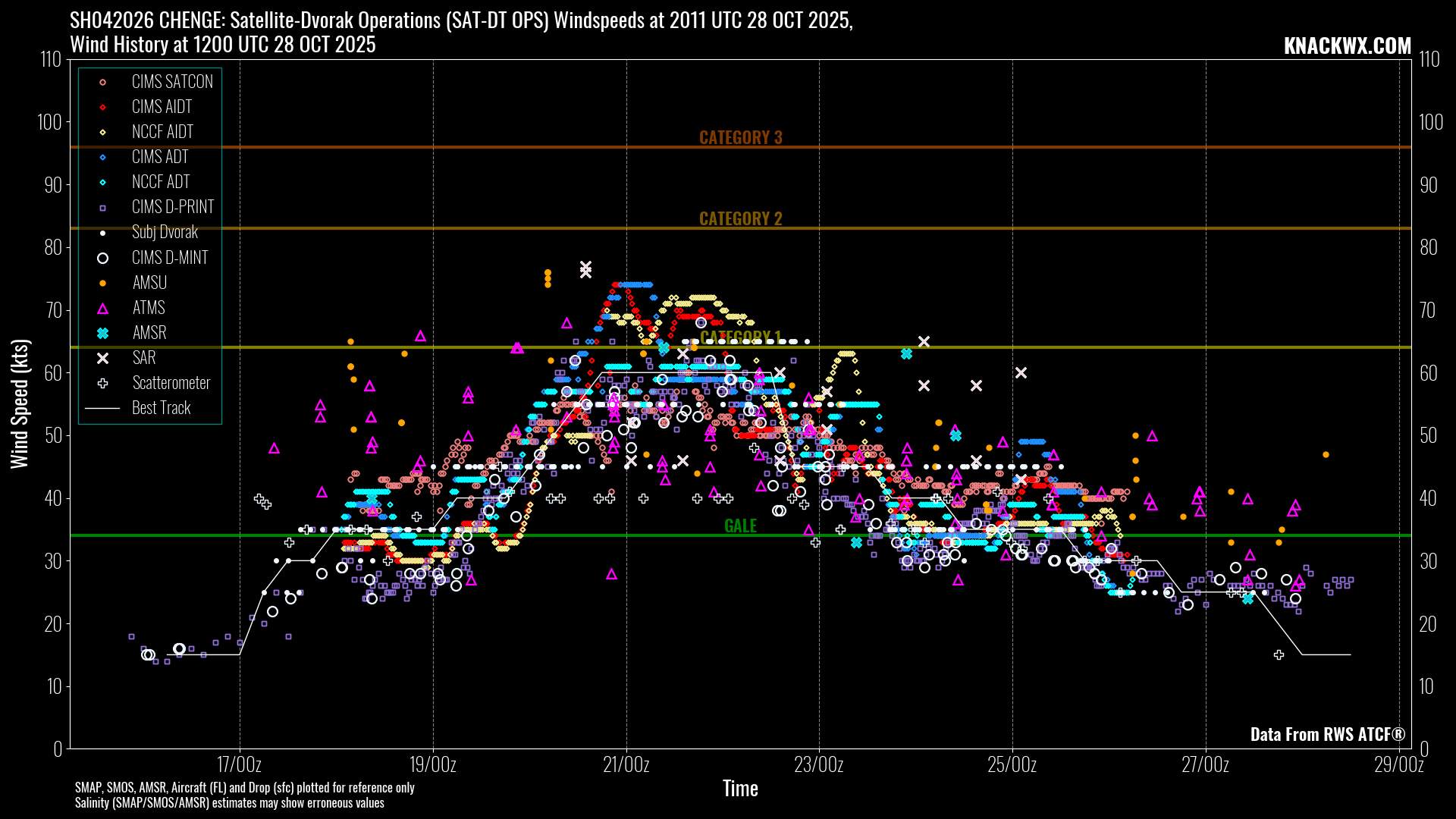
Task: Click the cyan AMSR cross legend icon
Action: [x=103, y=333]
